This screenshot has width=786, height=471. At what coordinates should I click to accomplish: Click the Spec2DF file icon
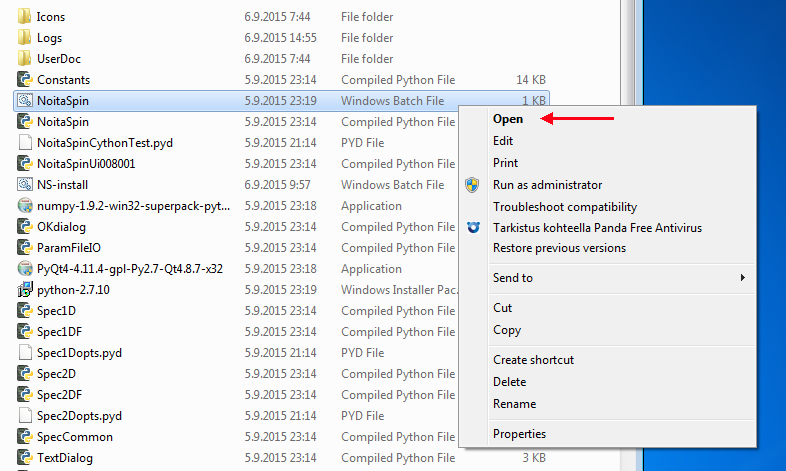click(25, 395)
